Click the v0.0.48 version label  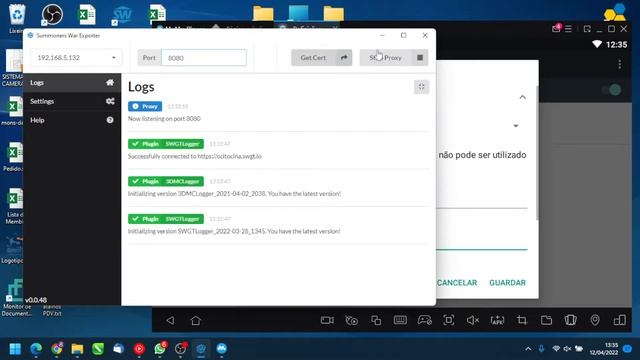(x=36, y=300)
